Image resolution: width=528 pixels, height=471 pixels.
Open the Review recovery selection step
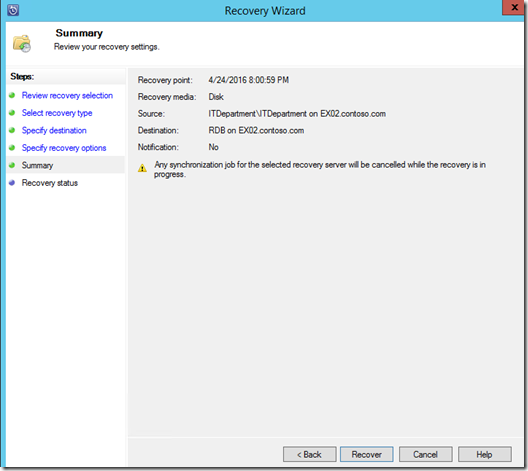67,96
